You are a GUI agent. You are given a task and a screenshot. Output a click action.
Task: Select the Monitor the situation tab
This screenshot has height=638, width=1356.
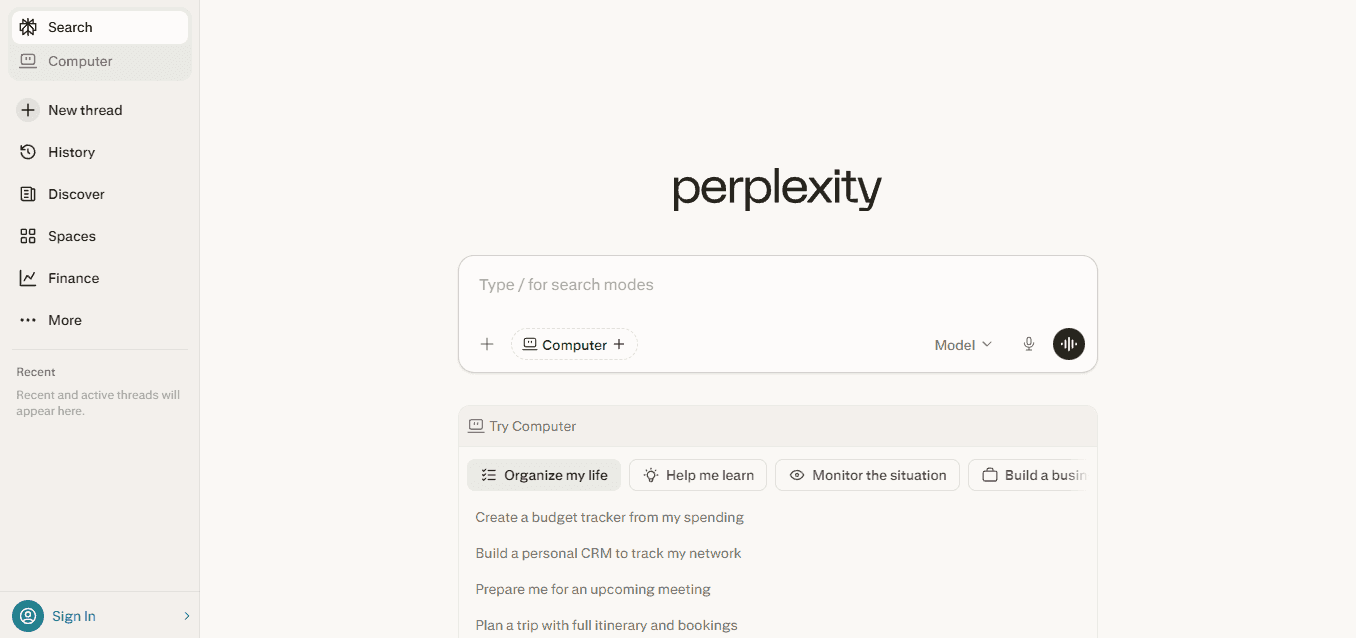[x=866, y=475]
